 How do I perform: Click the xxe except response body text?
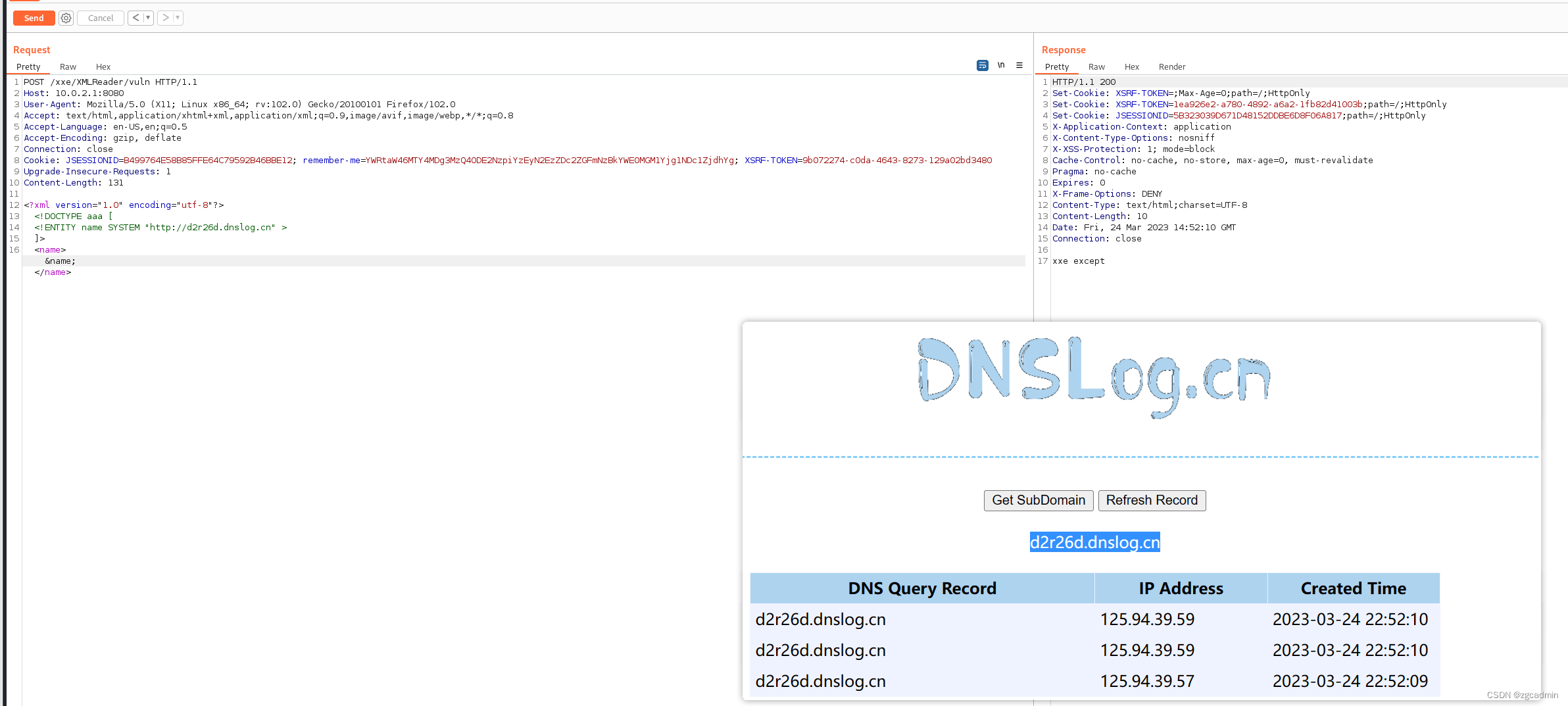[x=1079, y=261]
